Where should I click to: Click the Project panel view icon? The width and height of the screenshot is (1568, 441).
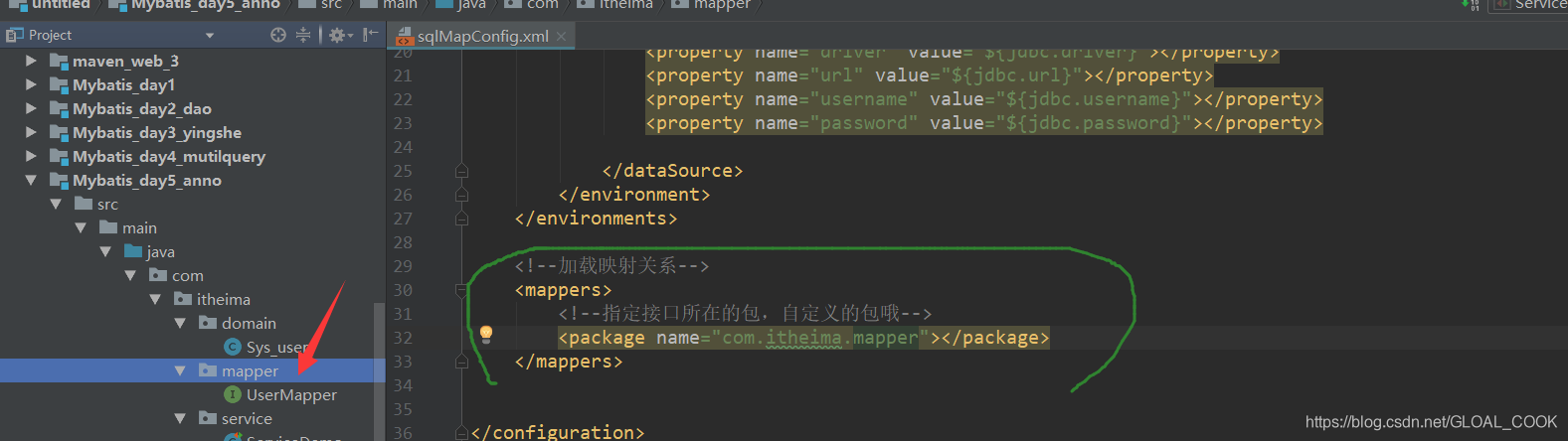coord(14,35)
